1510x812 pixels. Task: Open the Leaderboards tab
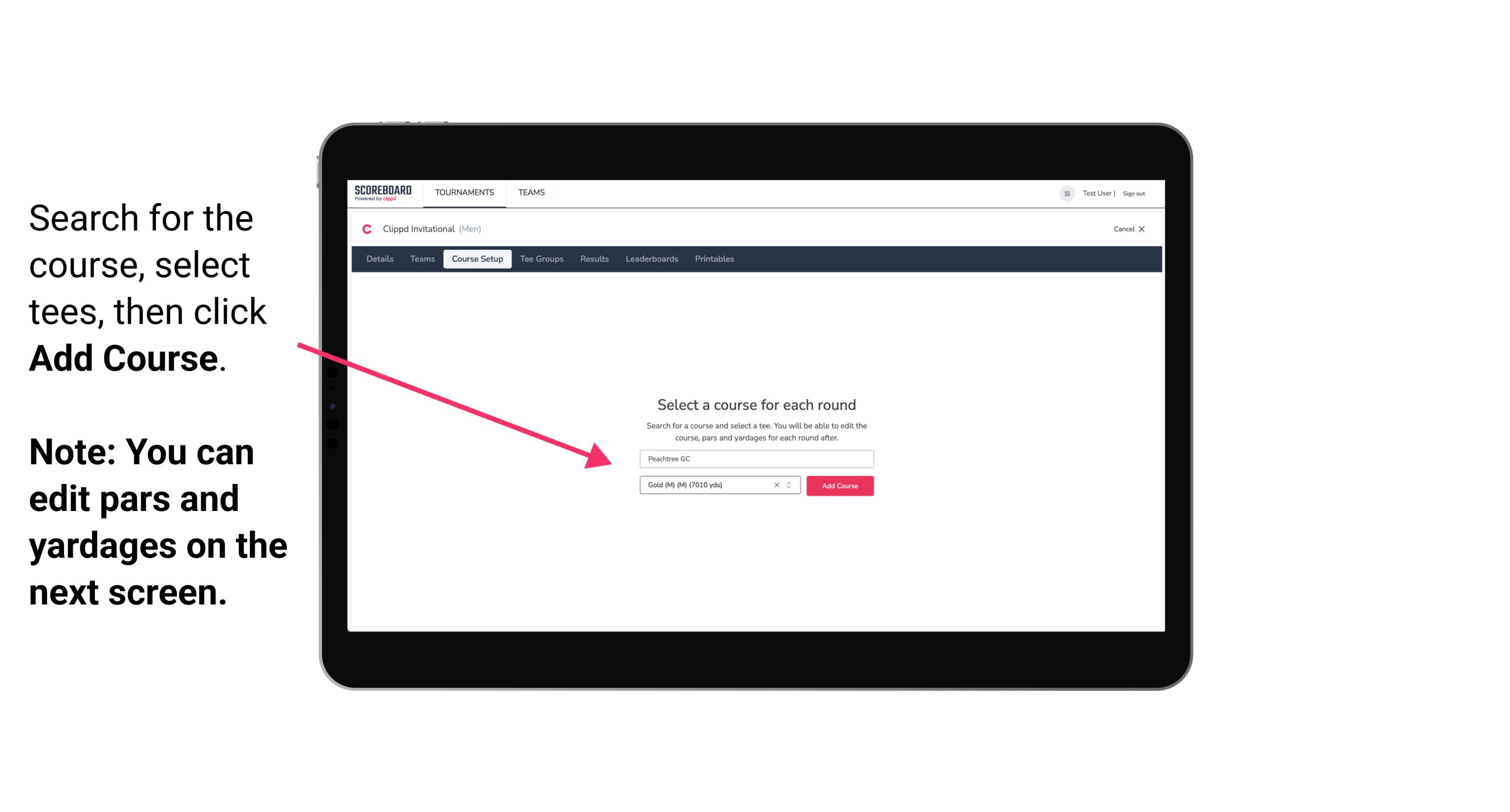[x=651, y=259]
